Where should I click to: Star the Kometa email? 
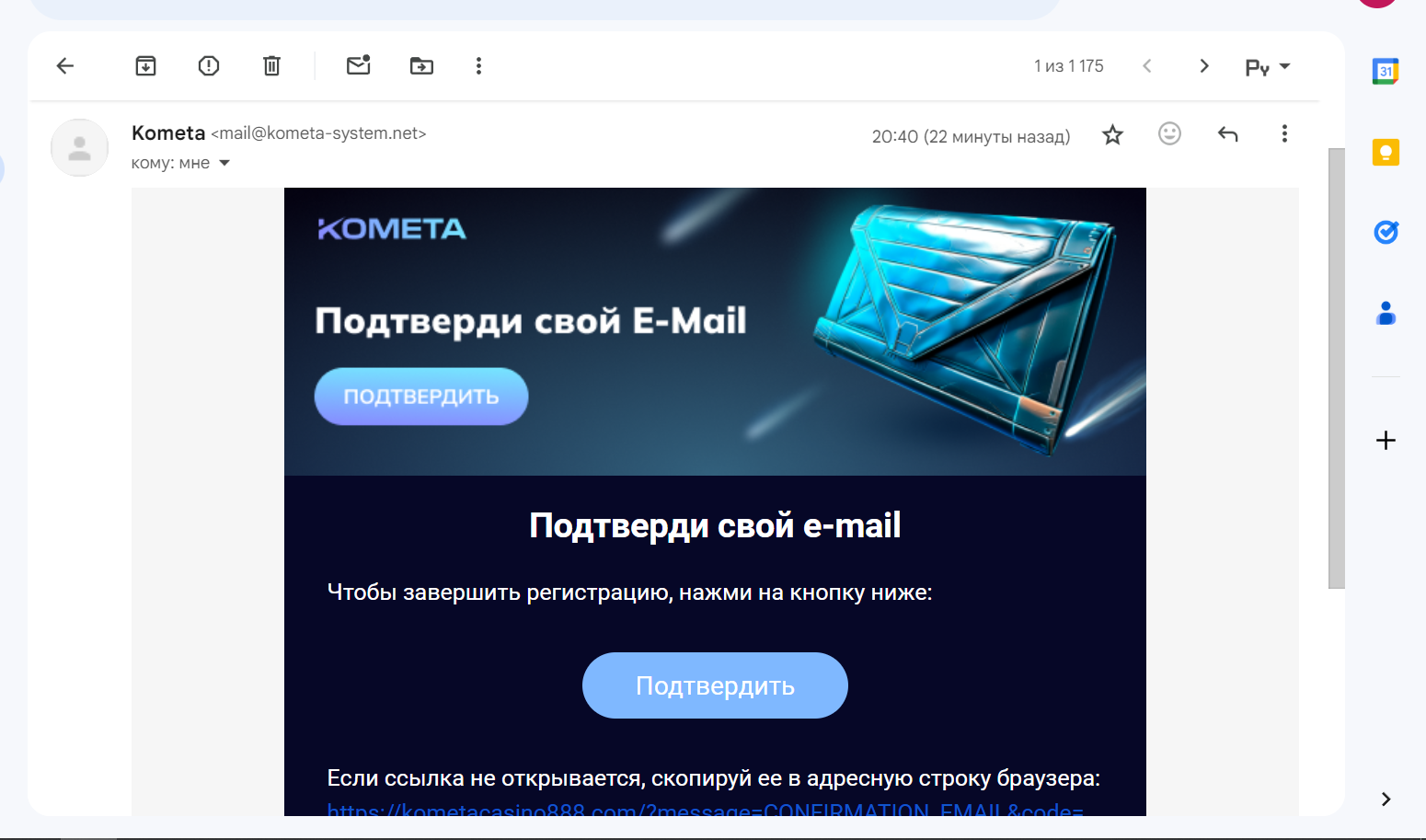click(1112, 135)
